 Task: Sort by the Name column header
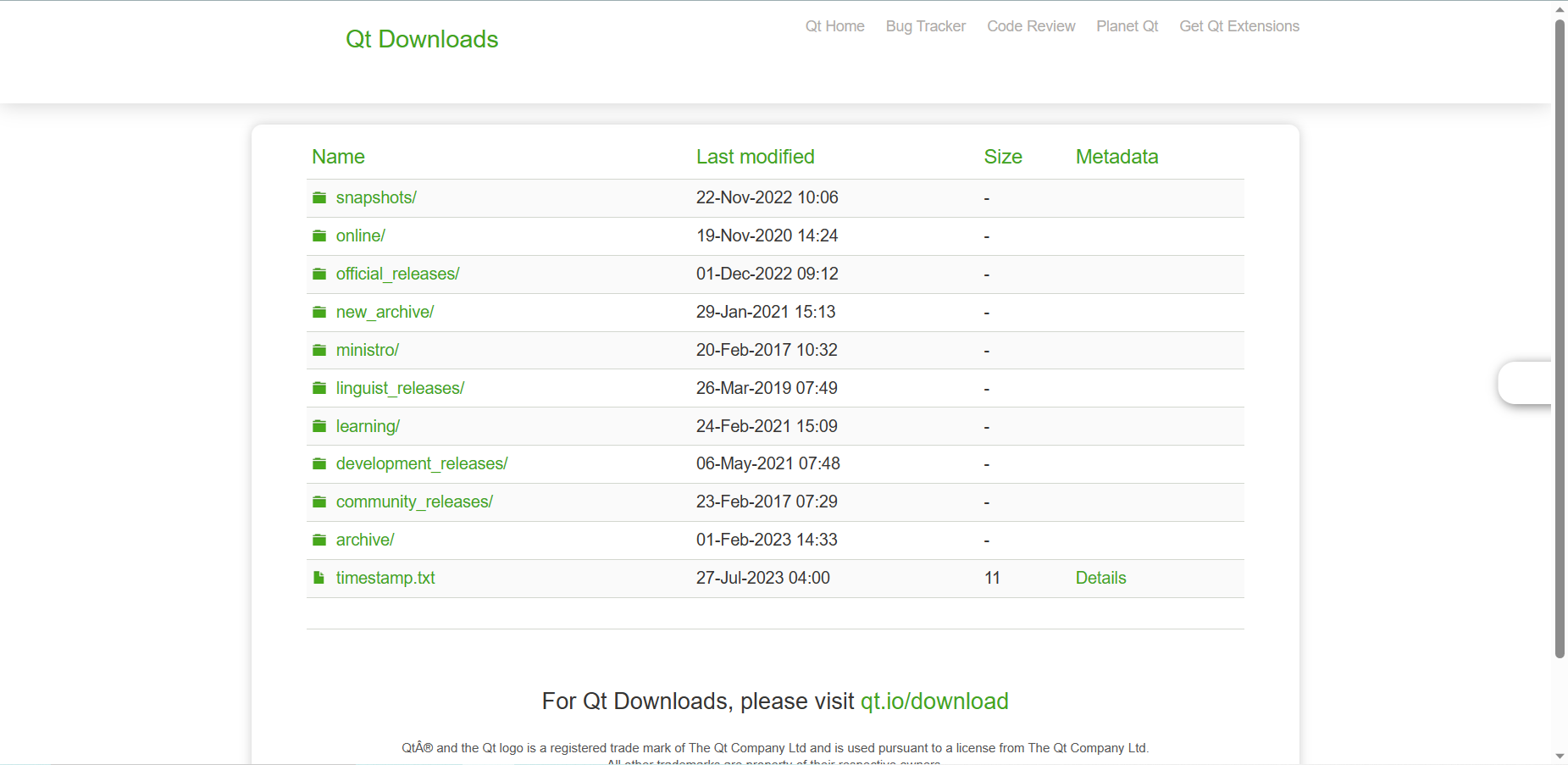338,157
